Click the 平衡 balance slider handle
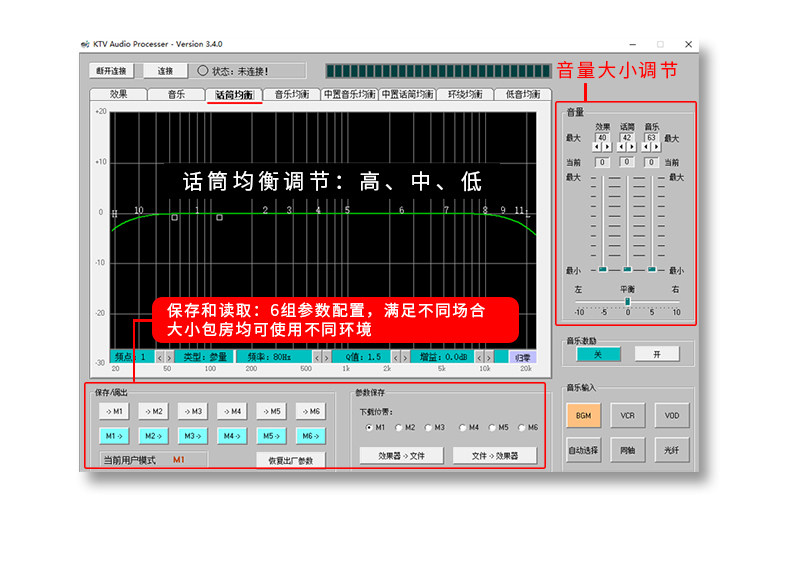790x582 pixels. pos(628,301)
